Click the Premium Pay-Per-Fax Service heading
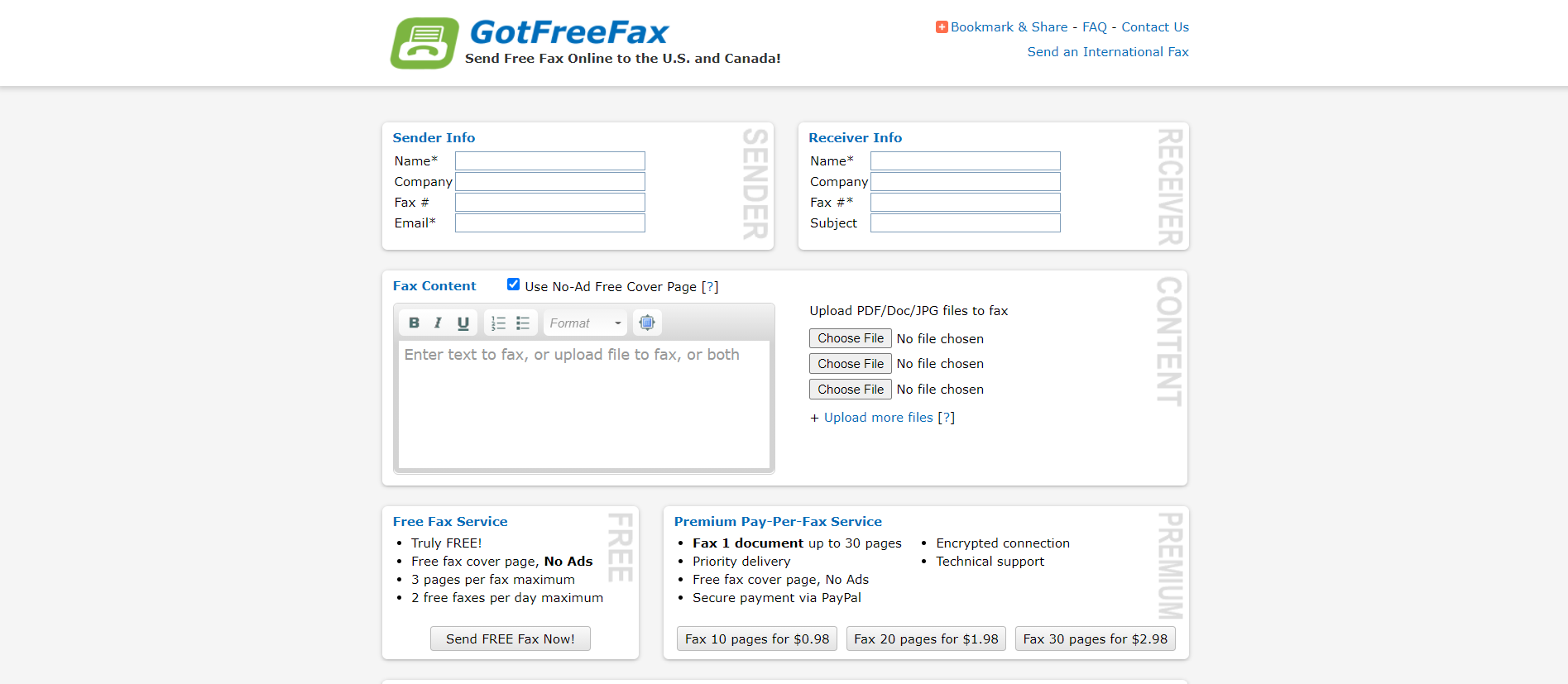This screenshot has height=684, width=1568. [x=778, y=522]
